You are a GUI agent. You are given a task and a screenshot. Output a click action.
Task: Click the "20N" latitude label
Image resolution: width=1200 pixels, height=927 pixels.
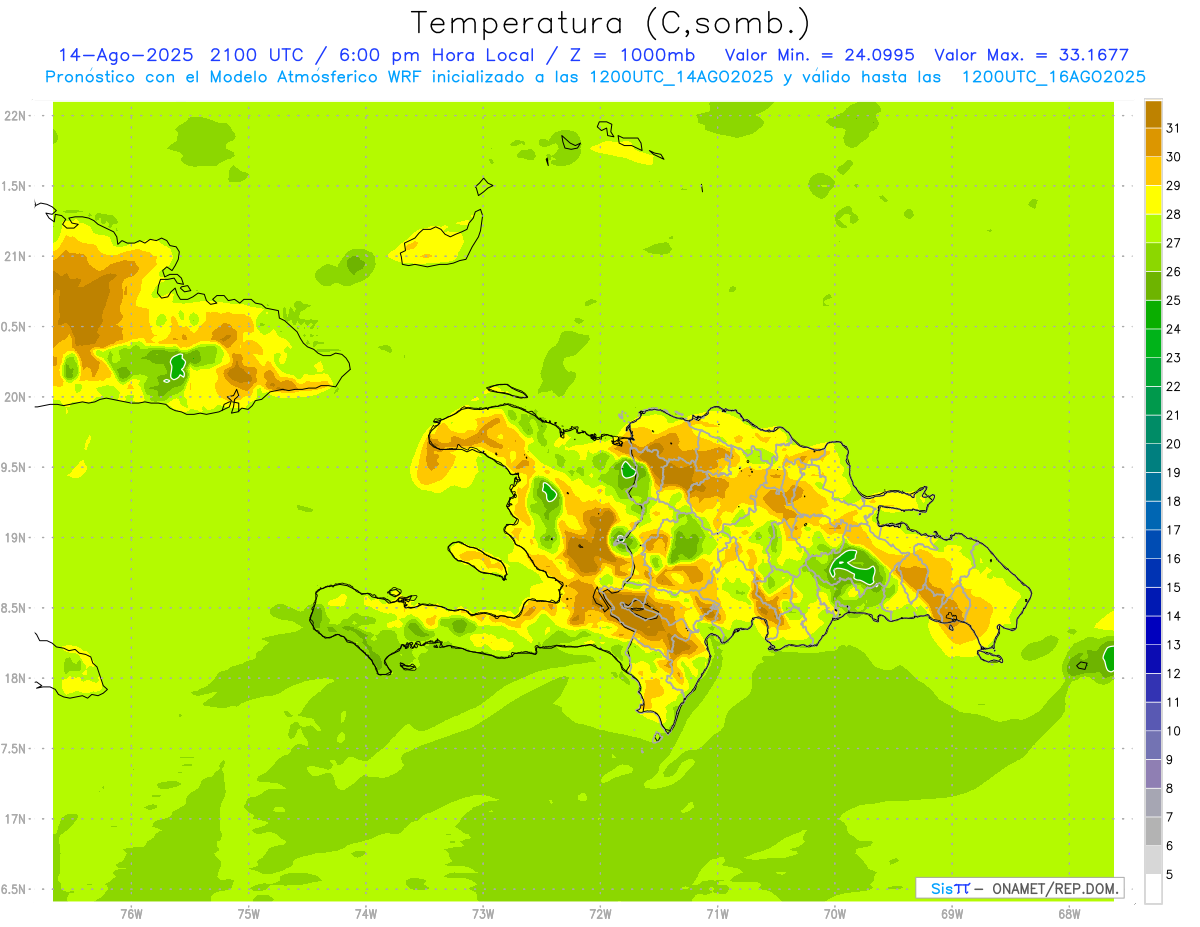tap(16, 397)
